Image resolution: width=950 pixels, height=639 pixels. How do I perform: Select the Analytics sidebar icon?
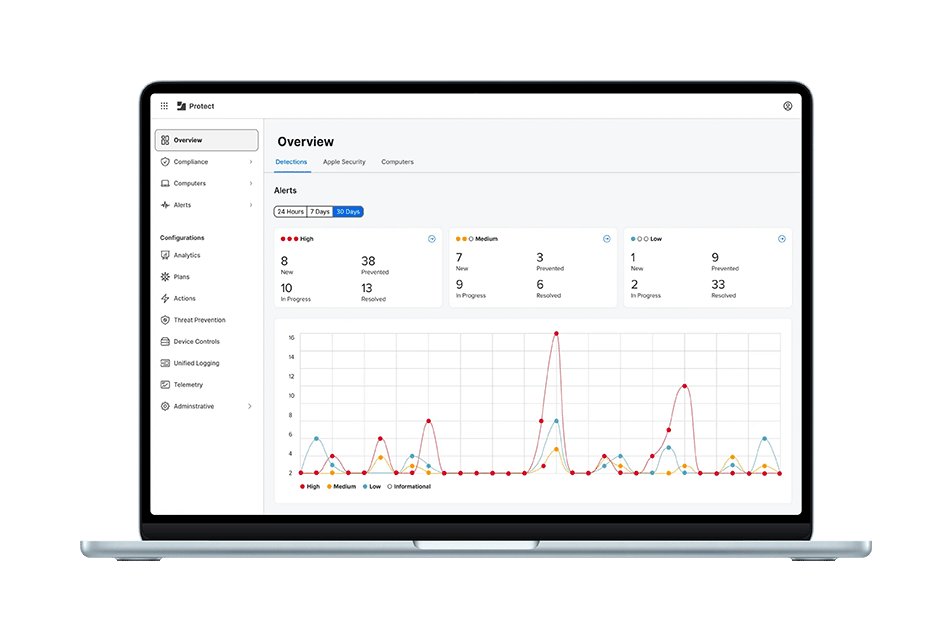click(x=165, y=256)
